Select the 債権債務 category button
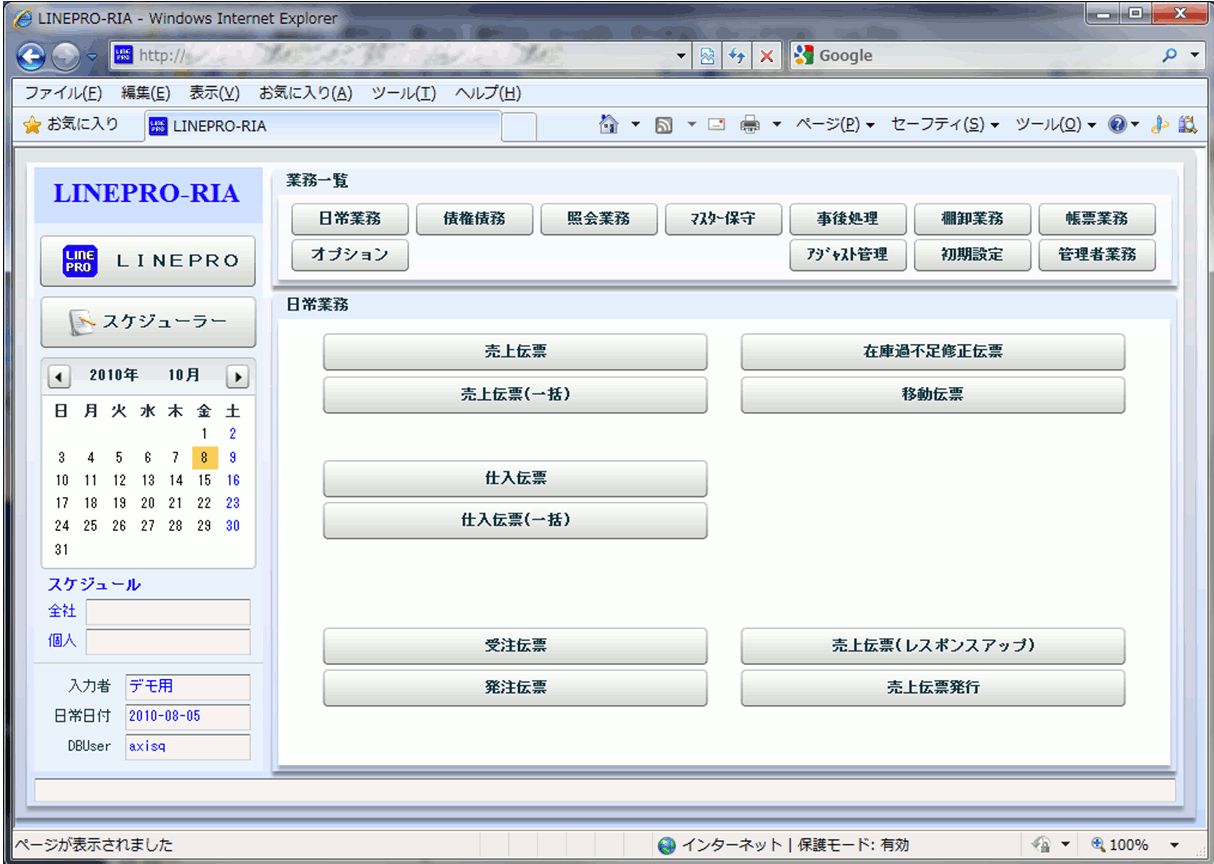The height and width of the screenshot is (864, 1214). tap(474, 219)
